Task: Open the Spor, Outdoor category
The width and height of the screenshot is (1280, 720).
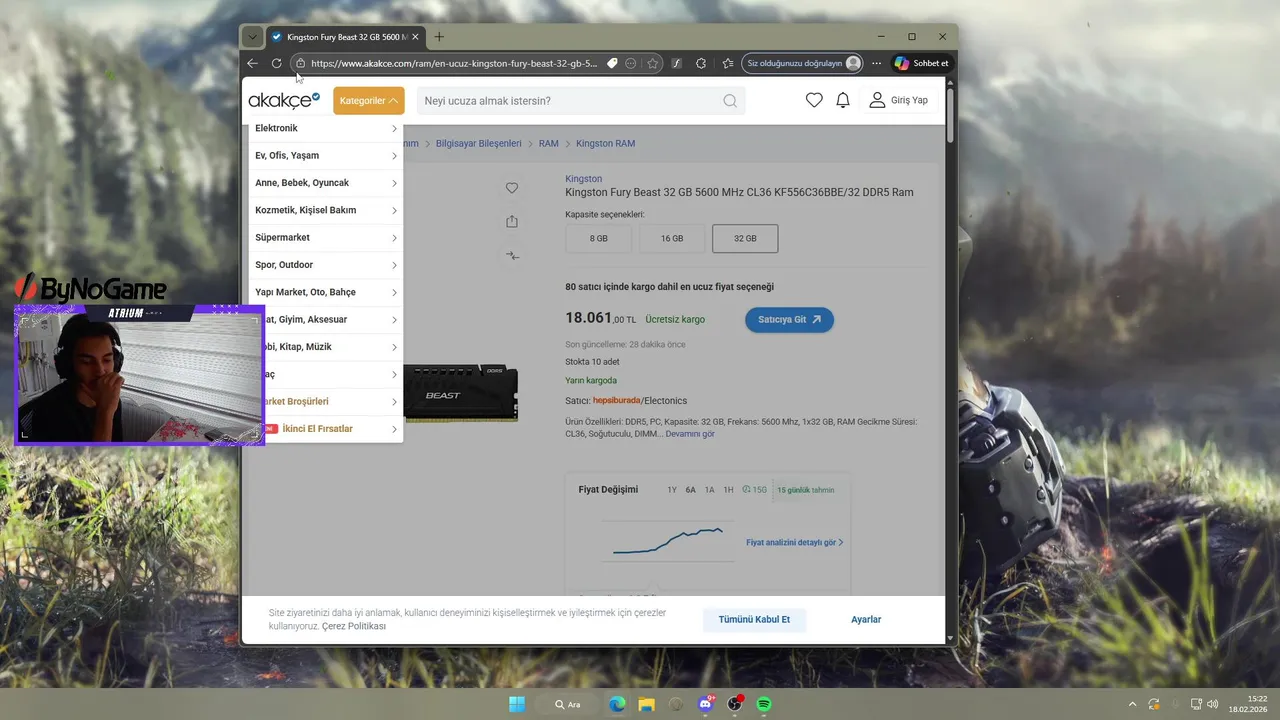Action: pyautogui.click(x=326, y=265)
